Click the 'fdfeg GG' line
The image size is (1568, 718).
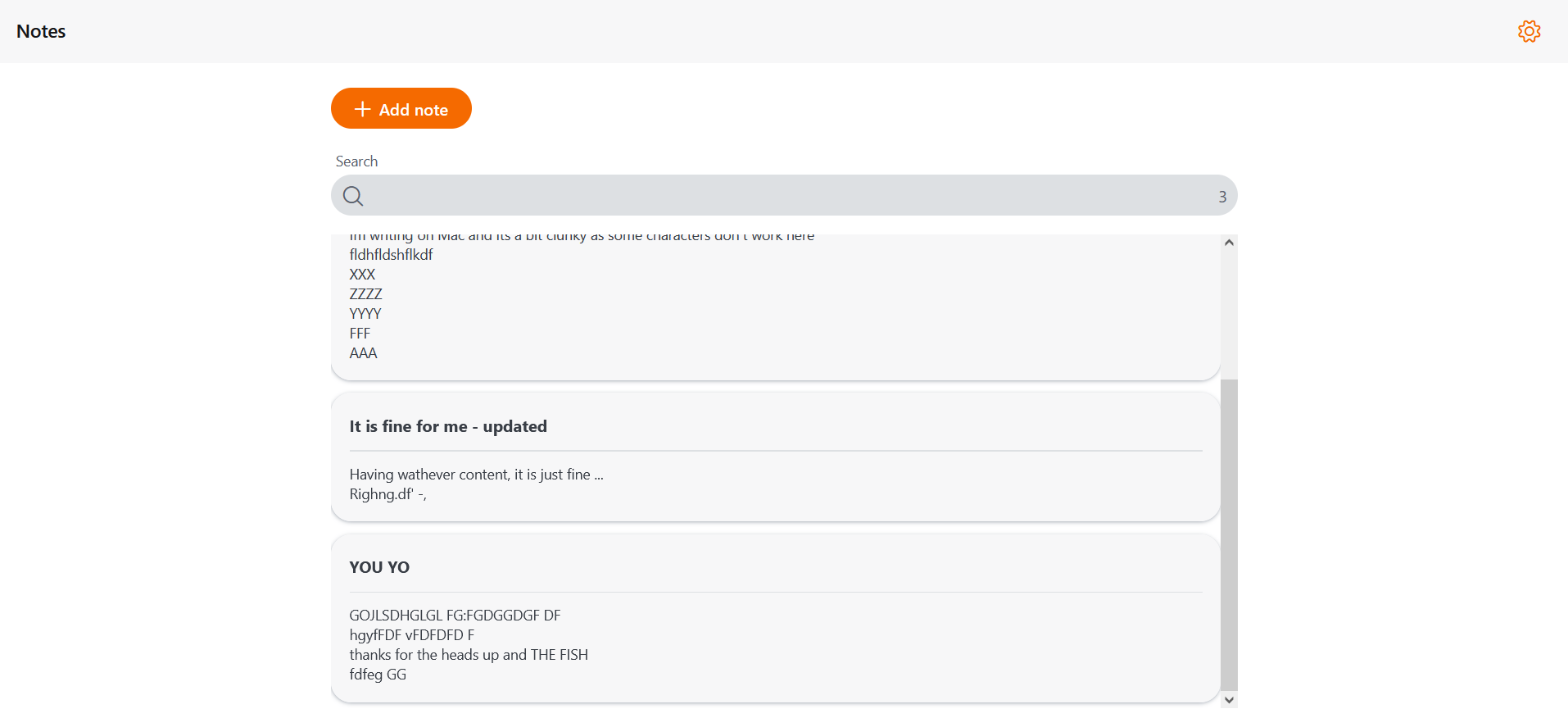click(378, 675)
